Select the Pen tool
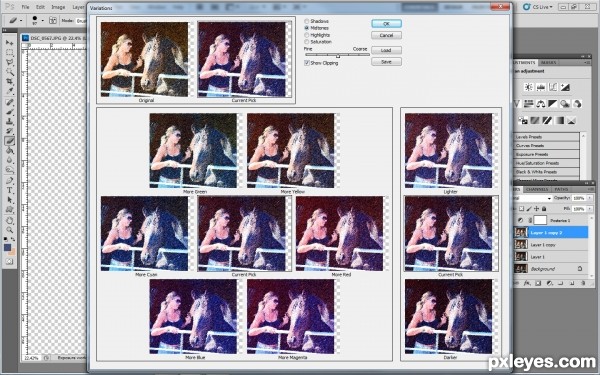 click(x=10, y=180)
